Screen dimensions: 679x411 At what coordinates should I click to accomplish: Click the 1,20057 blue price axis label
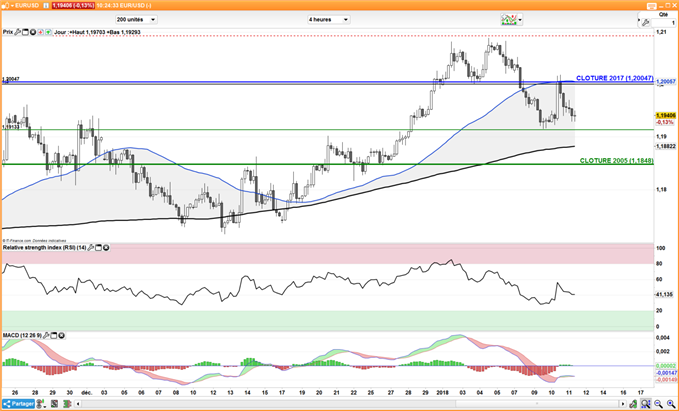point(666,81)
